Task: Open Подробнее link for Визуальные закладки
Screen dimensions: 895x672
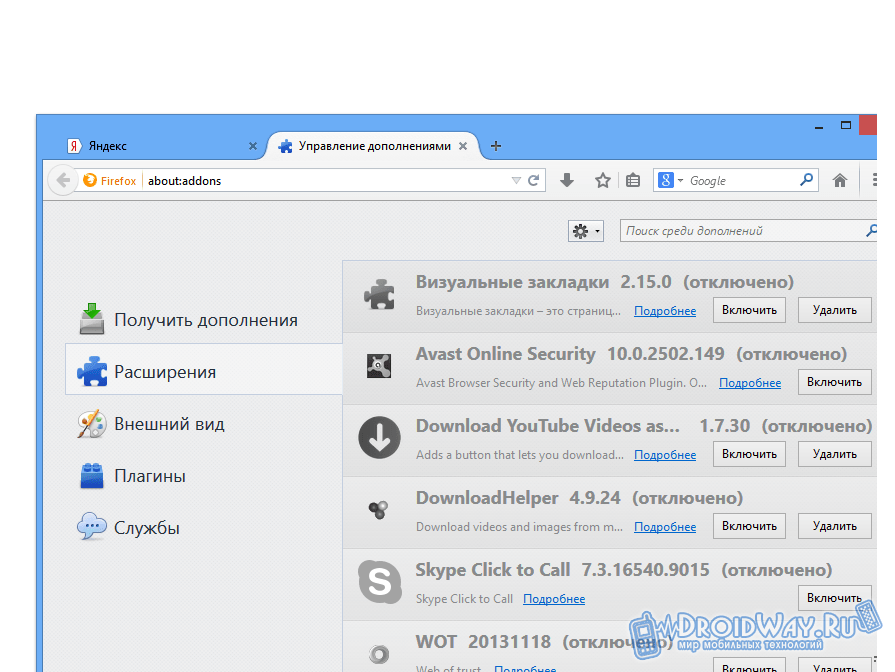Action: click(665, 311)
